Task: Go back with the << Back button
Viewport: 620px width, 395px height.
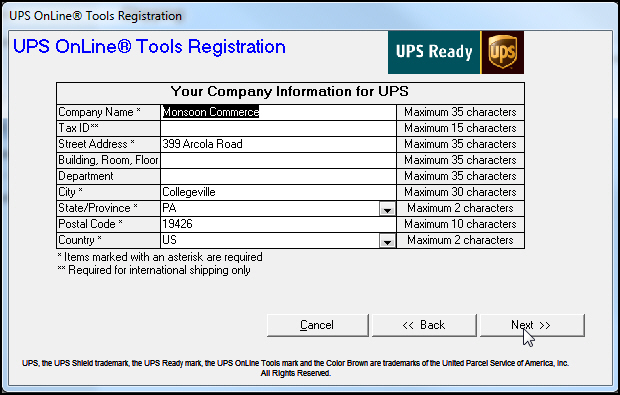Action: 424,325
